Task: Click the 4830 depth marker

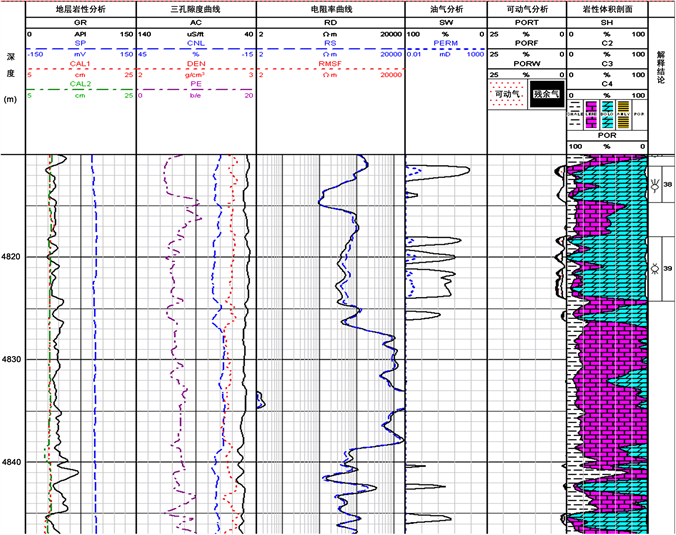Action: point(12,359)
